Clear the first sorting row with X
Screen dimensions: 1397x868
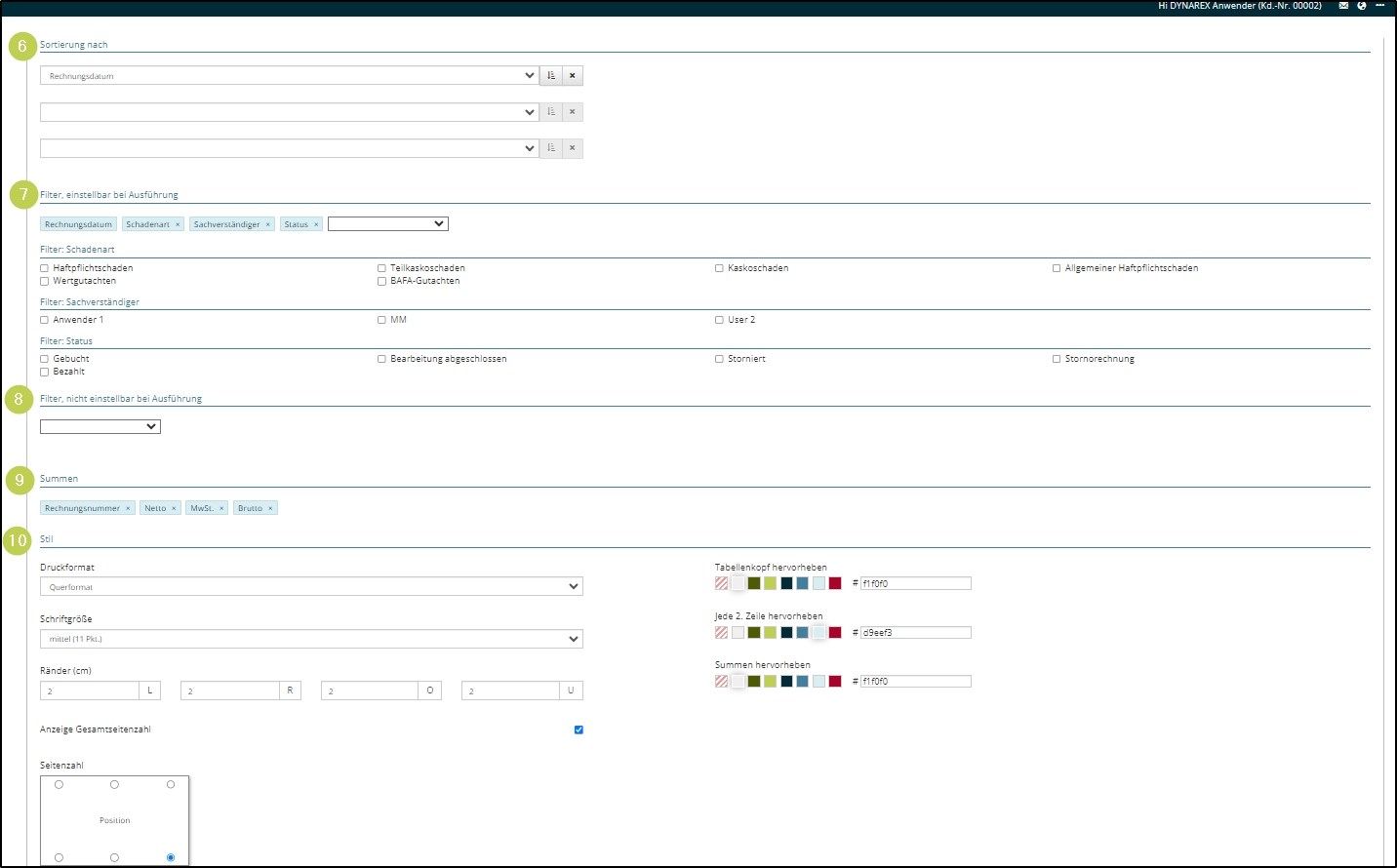[573, 75]
